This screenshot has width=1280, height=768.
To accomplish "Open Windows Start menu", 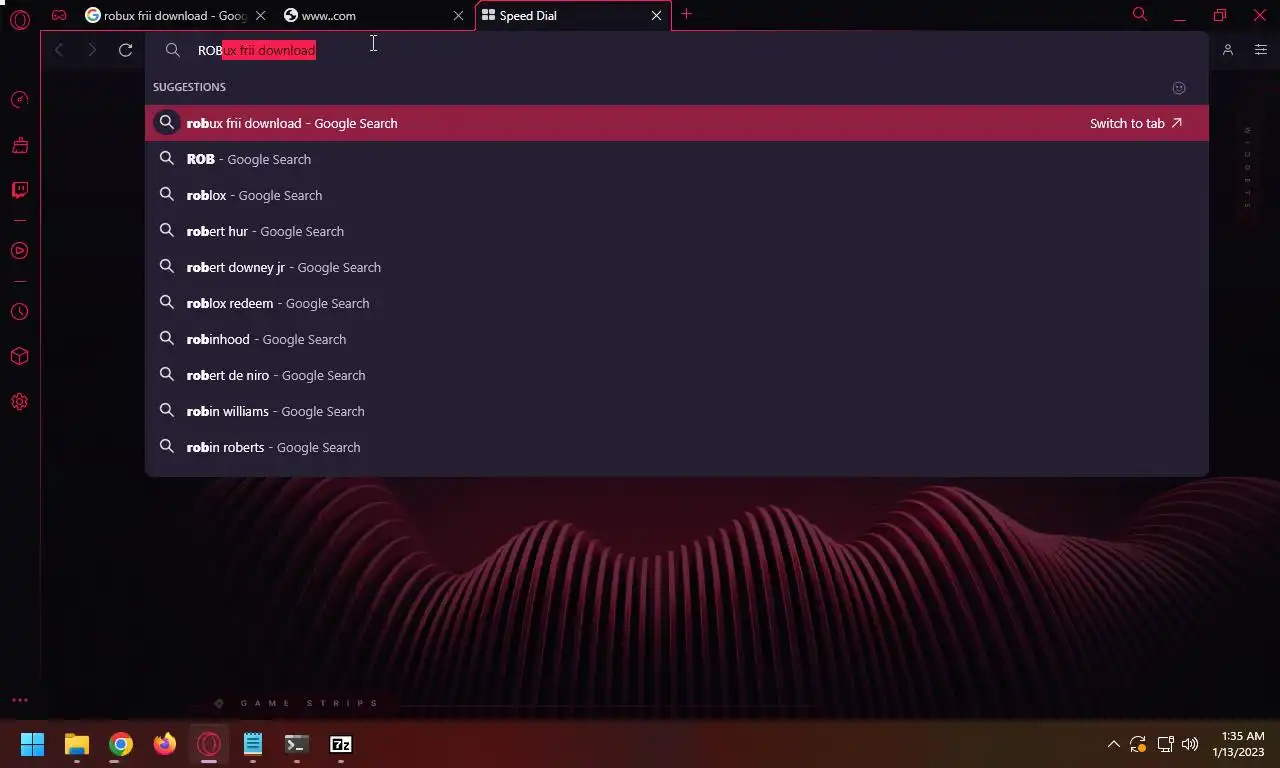I will pyautogui.click(x=33, y=744).
